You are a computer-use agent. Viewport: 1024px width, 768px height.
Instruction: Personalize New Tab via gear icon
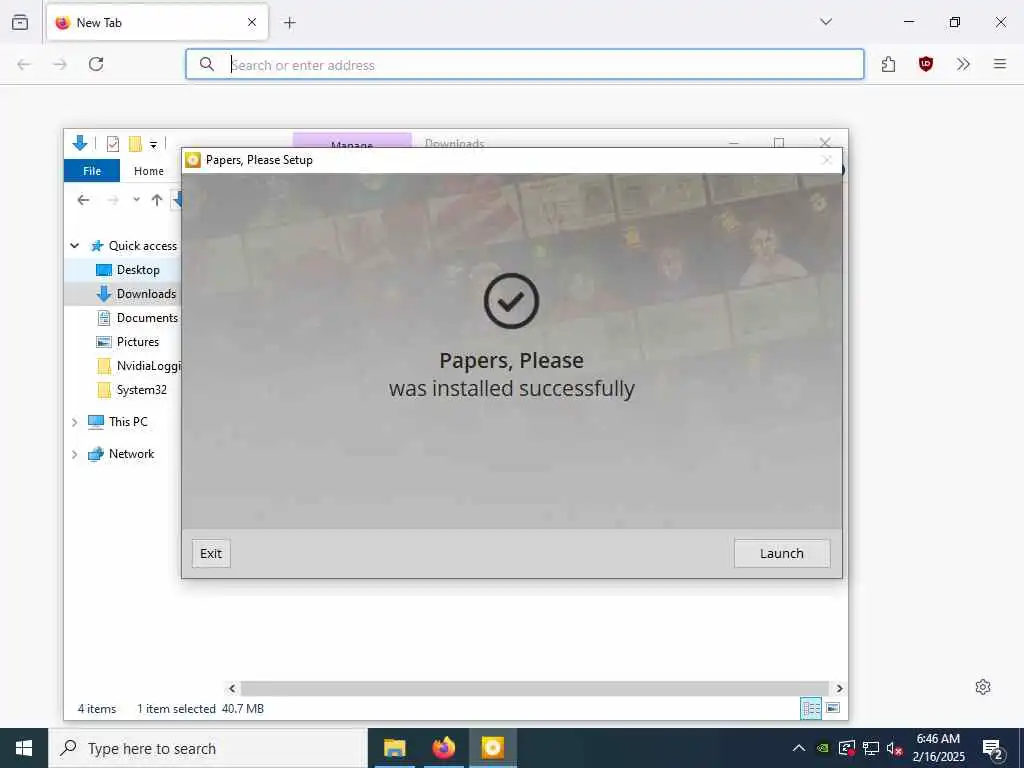983,687
